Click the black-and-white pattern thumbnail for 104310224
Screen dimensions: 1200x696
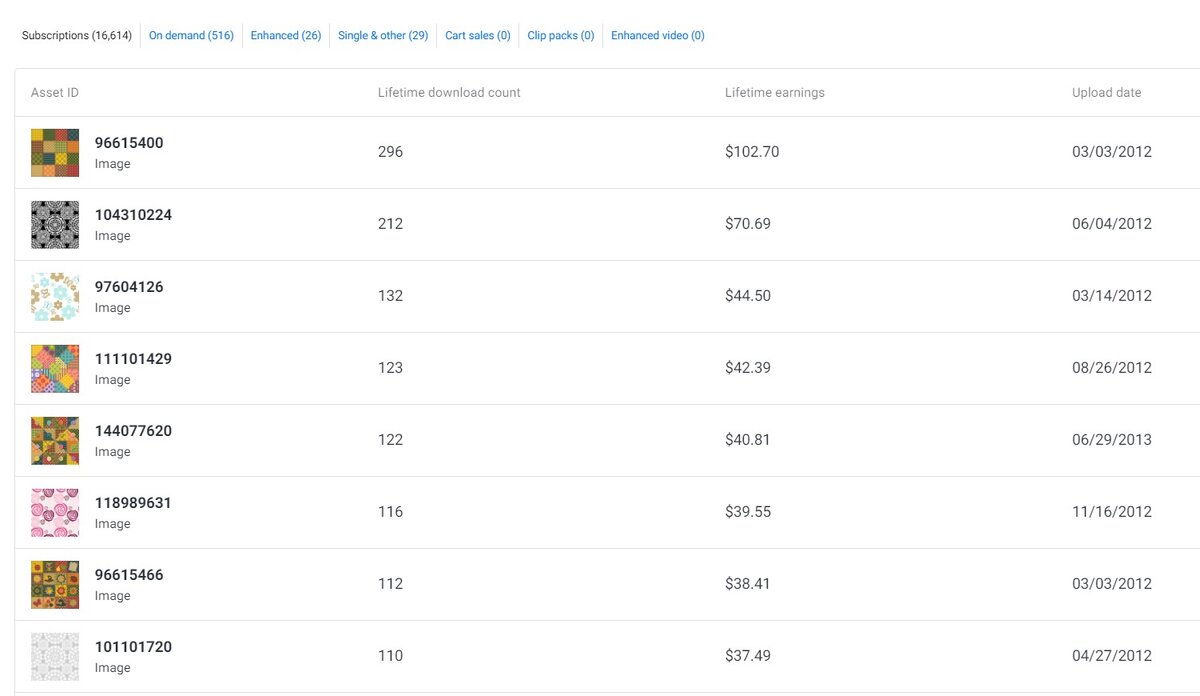55,225
